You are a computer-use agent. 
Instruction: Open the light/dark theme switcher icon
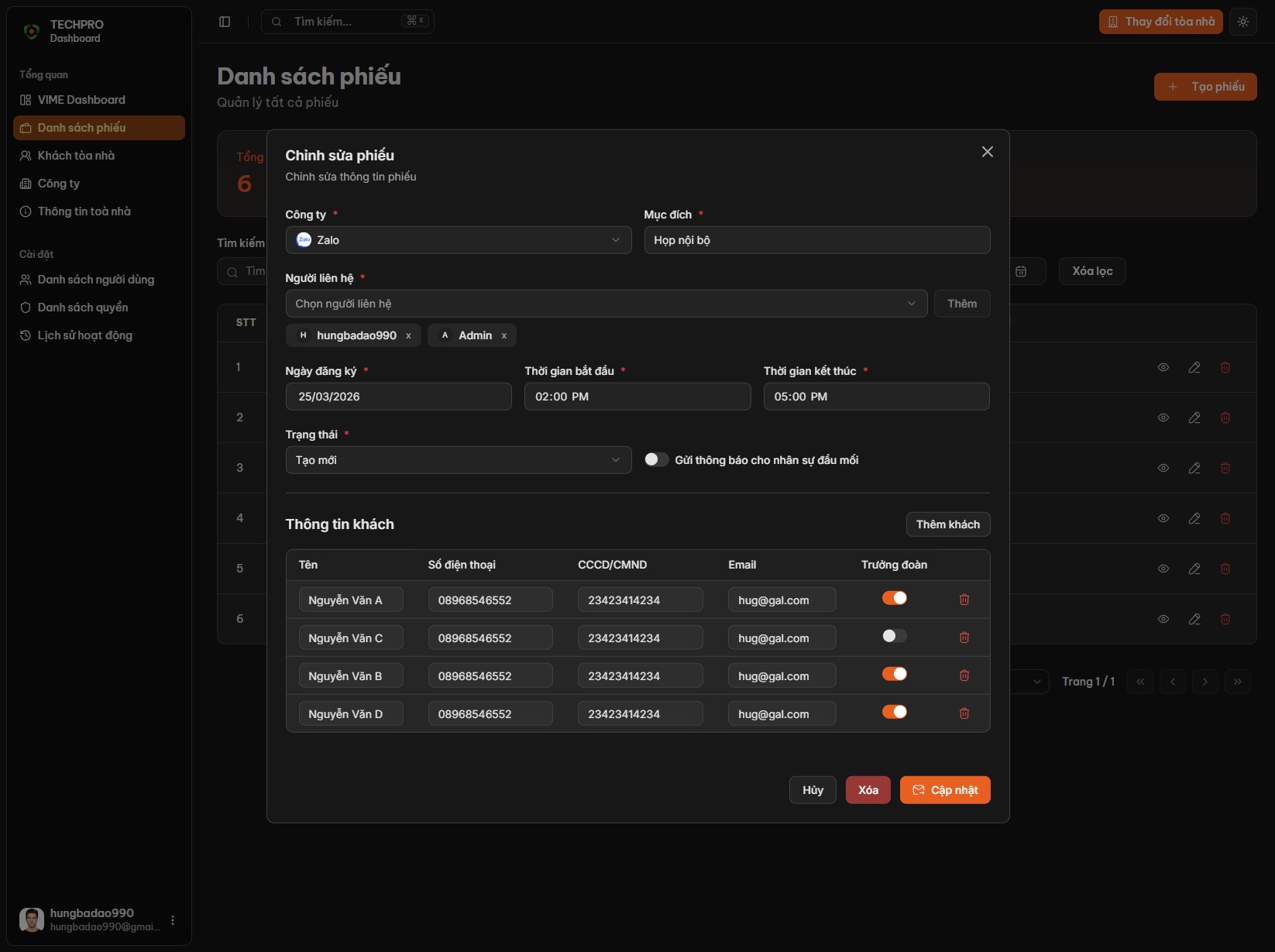point(1243,22)
